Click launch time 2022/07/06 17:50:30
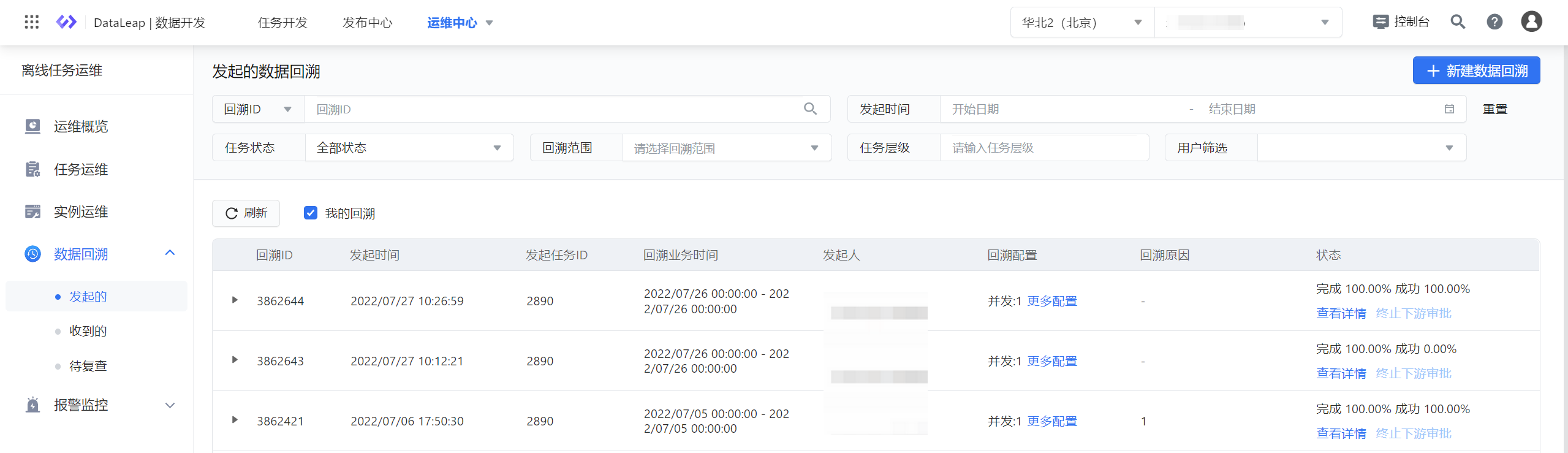Screen dimensions: 1568x453 click(x=407, y=421)
